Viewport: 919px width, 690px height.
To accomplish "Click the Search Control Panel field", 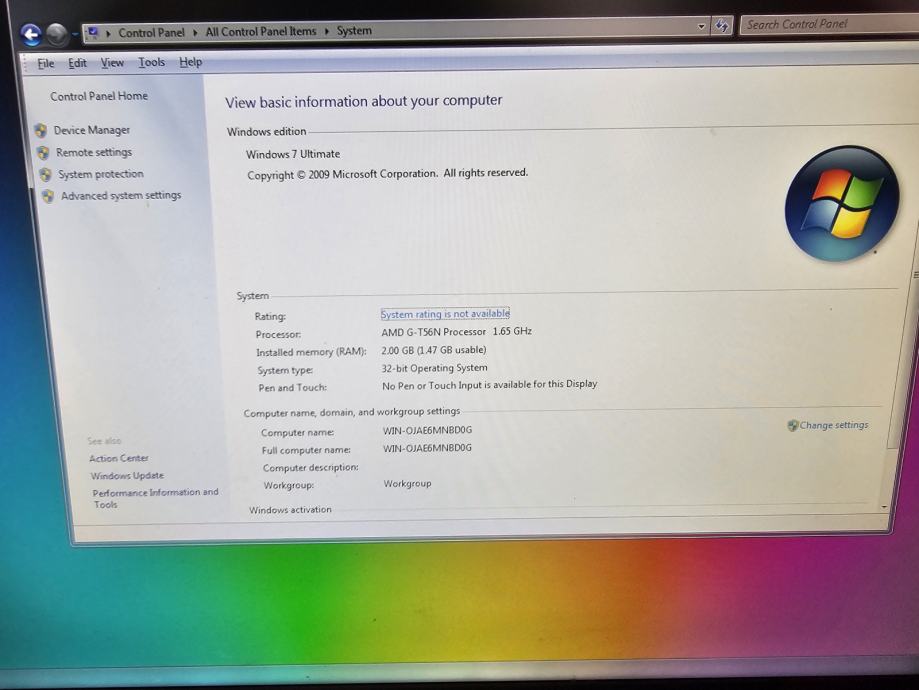I will 829,24.
